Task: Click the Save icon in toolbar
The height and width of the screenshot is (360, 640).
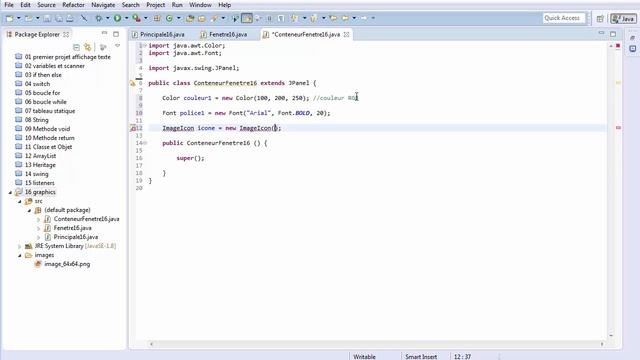Action: (47, 18)
